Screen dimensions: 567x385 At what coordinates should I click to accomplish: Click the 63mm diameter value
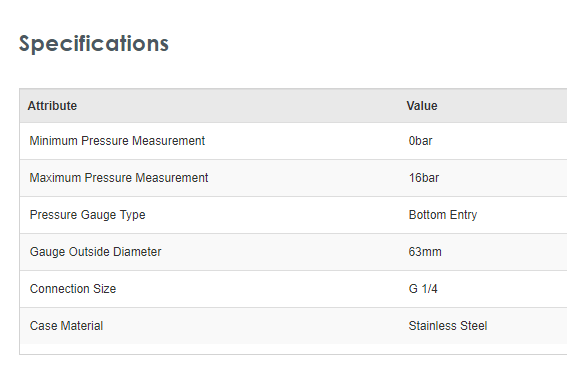(x=425, y=252)
